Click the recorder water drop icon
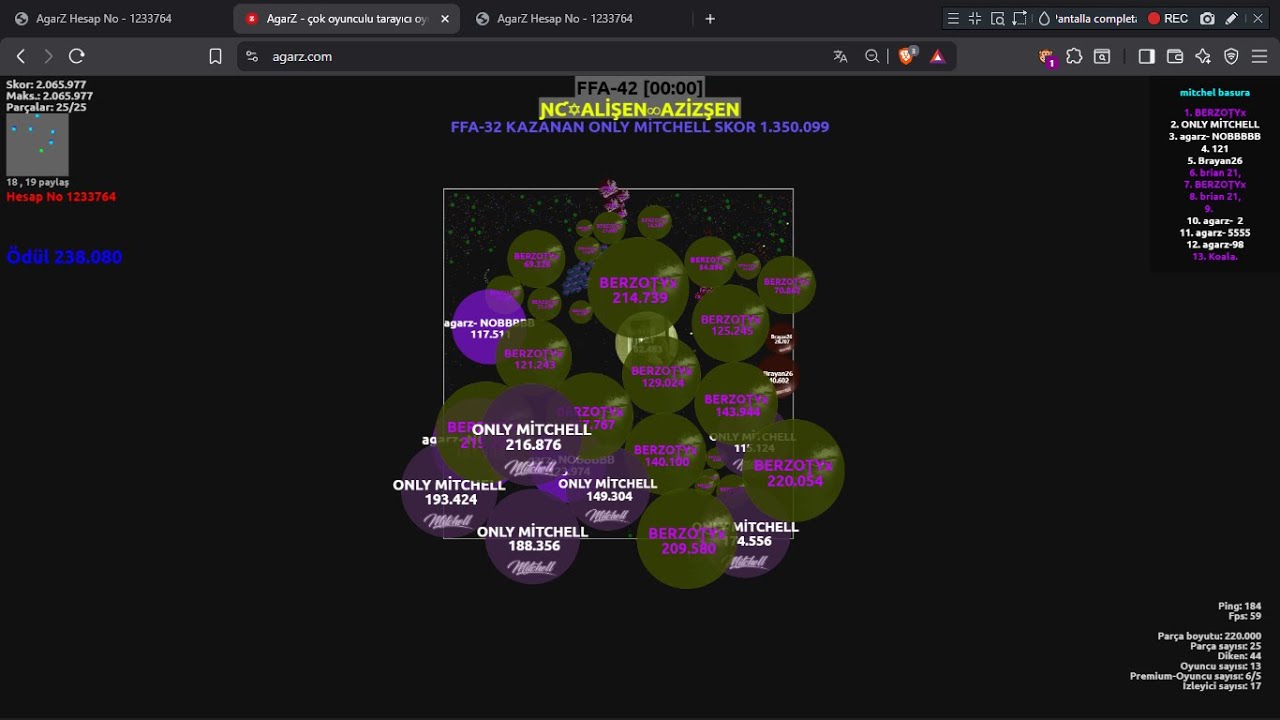Viewport: 1280px width, 720px height. [1044, 18]
